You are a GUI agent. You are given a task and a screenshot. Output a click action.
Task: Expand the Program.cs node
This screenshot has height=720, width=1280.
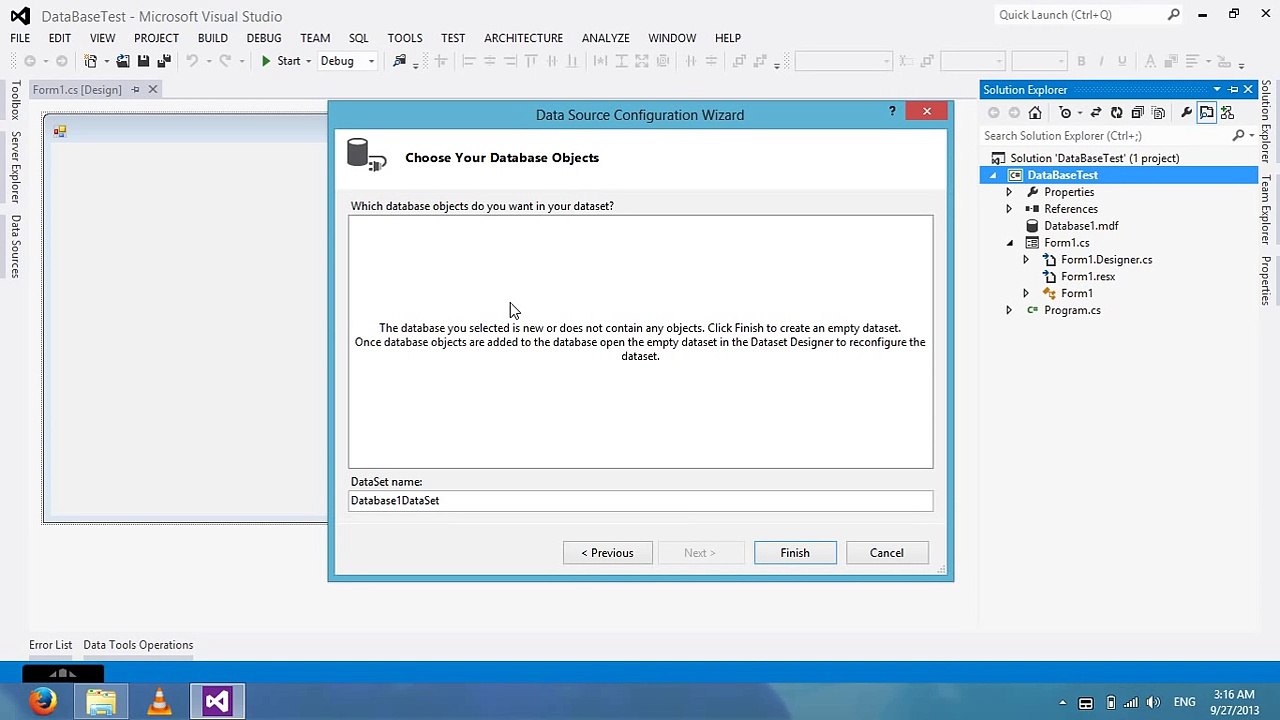[1009, 310]
